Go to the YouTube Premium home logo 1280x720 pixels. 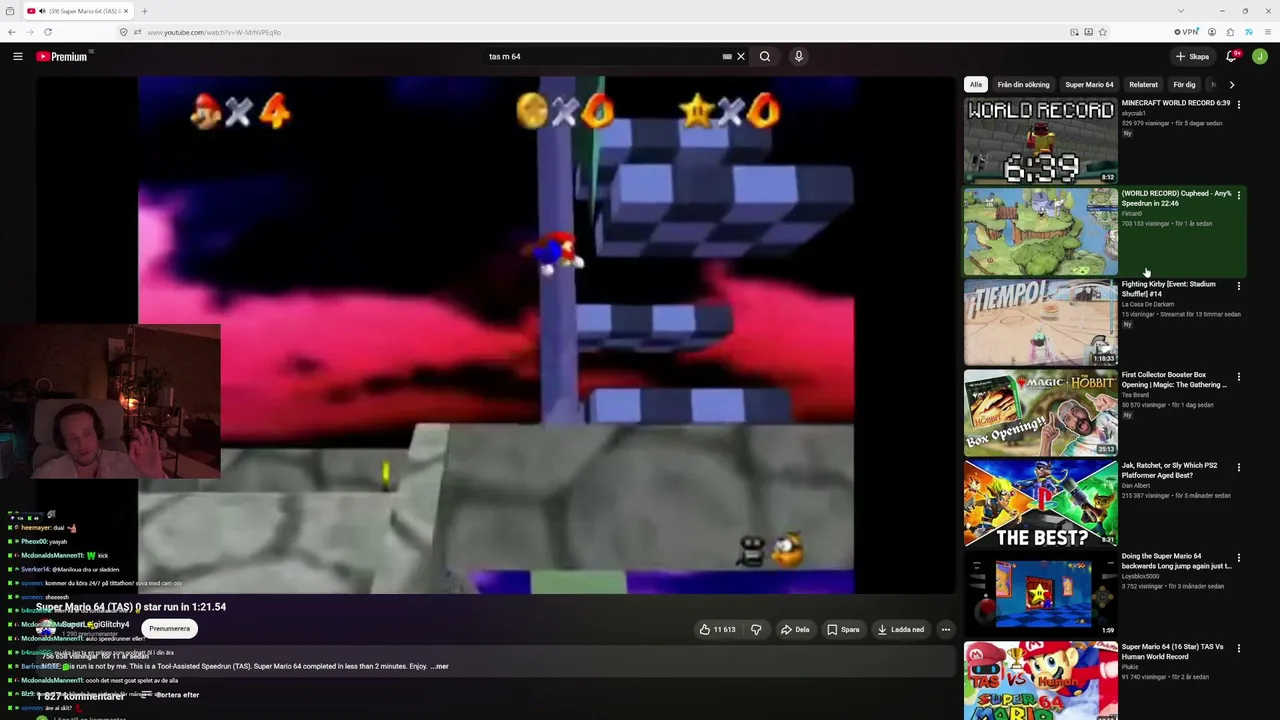(x=62, y=56)
